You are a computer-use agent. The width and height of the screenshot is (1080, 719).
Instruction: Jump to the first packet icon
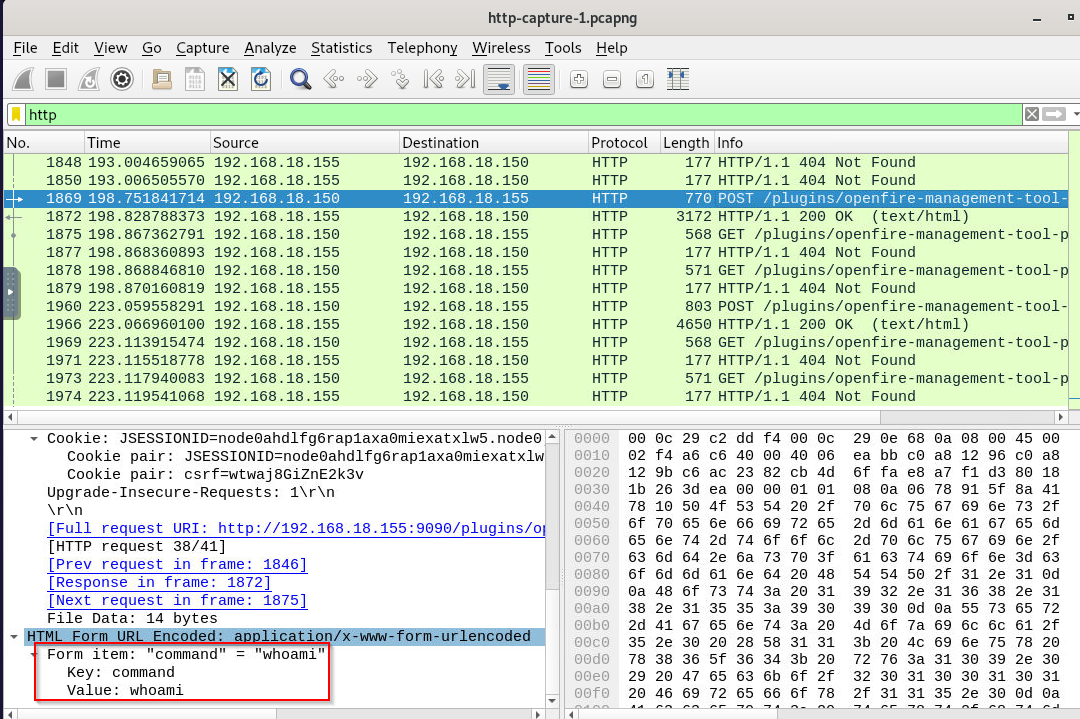432,79
